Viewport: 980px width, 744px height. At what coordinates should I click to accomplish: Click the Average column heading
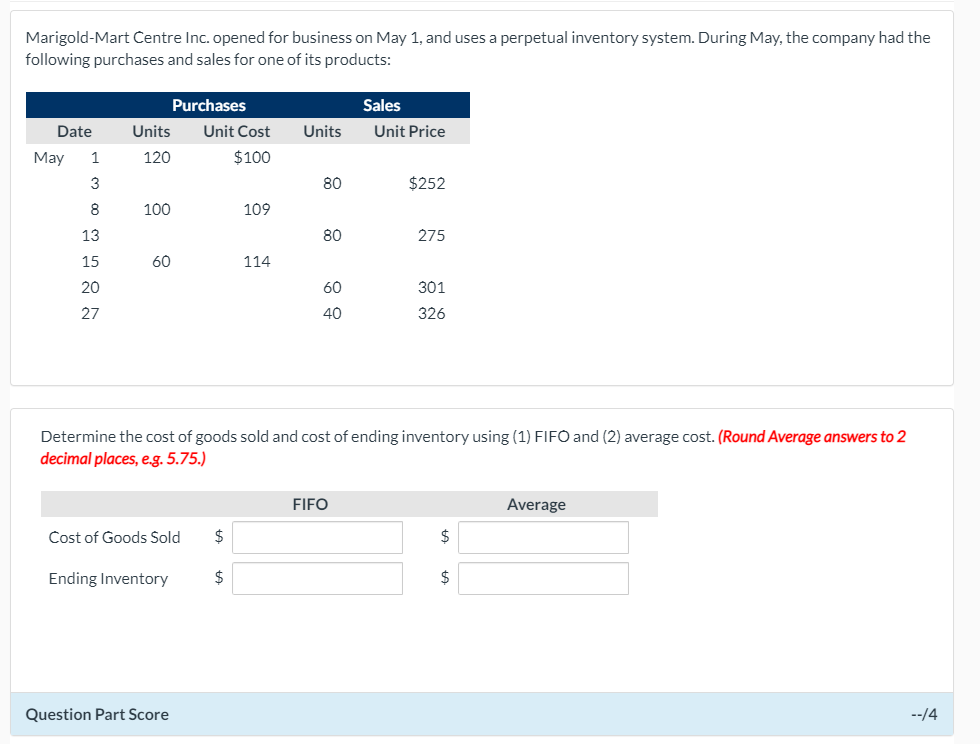pos(536,505)
